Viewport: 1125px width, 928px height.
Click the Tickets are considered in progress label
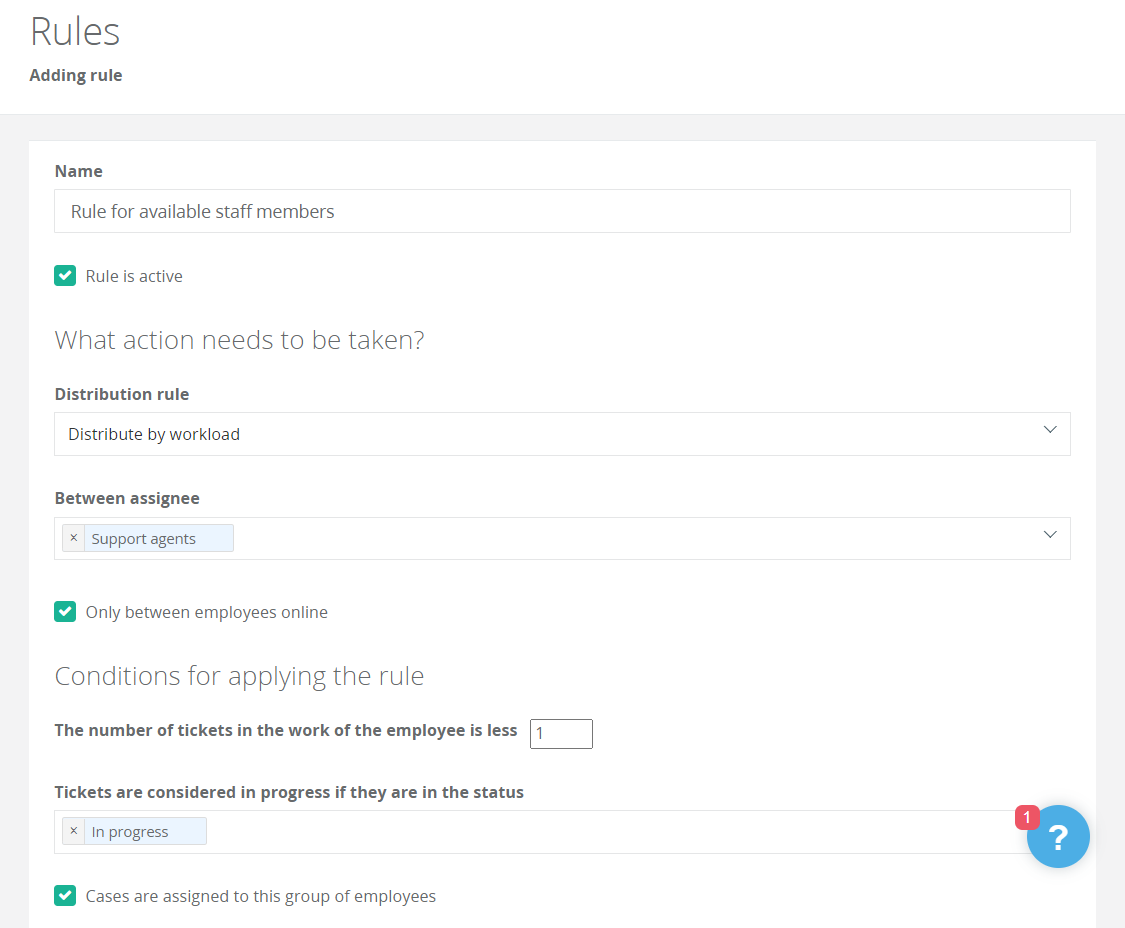click(x=289, y=792)
